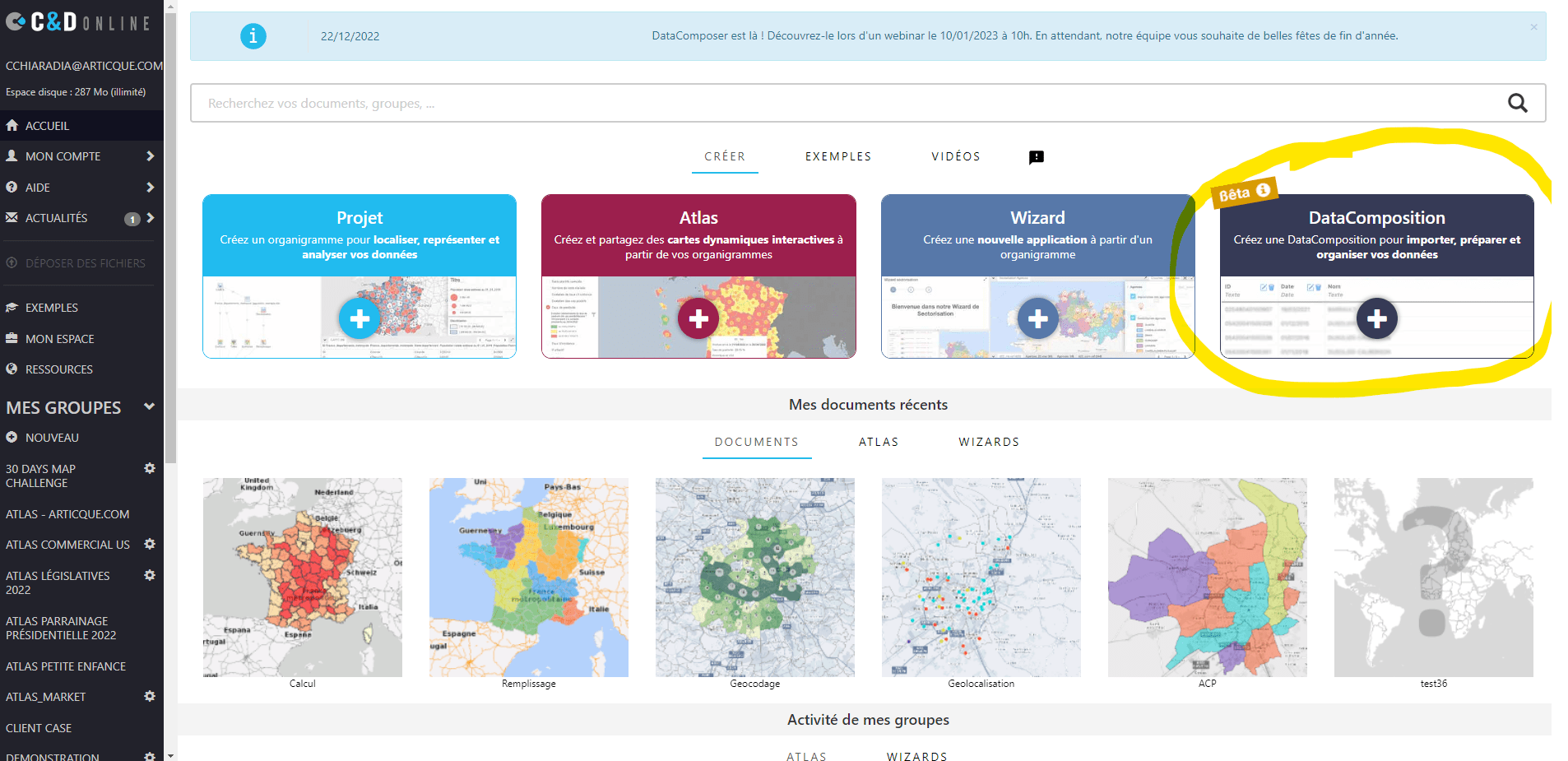Click the plus button on Wizard card
This screenshot has width=1568, height=761.
coord(1038,318)
